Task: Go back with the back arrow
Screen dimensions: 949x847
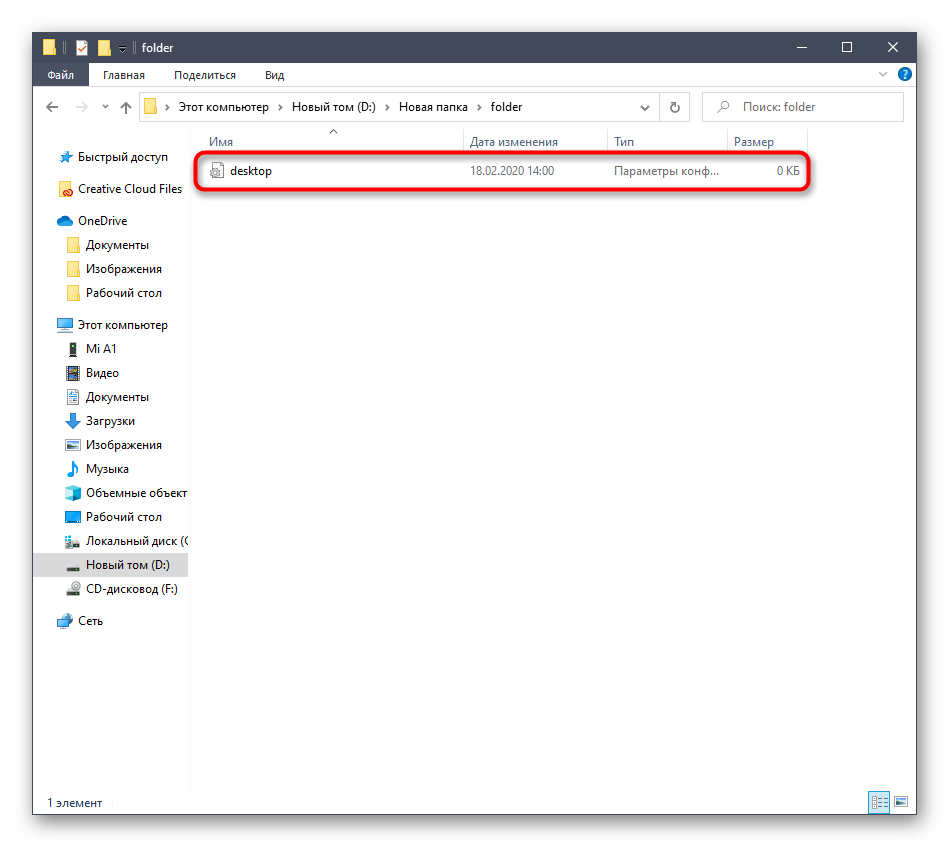Action: [53, 107]
